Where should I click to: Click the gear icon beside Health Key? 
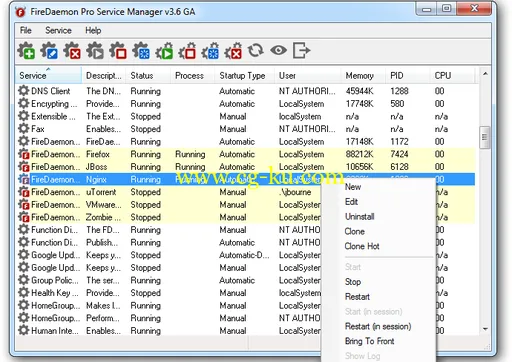(x=24, y=293)
